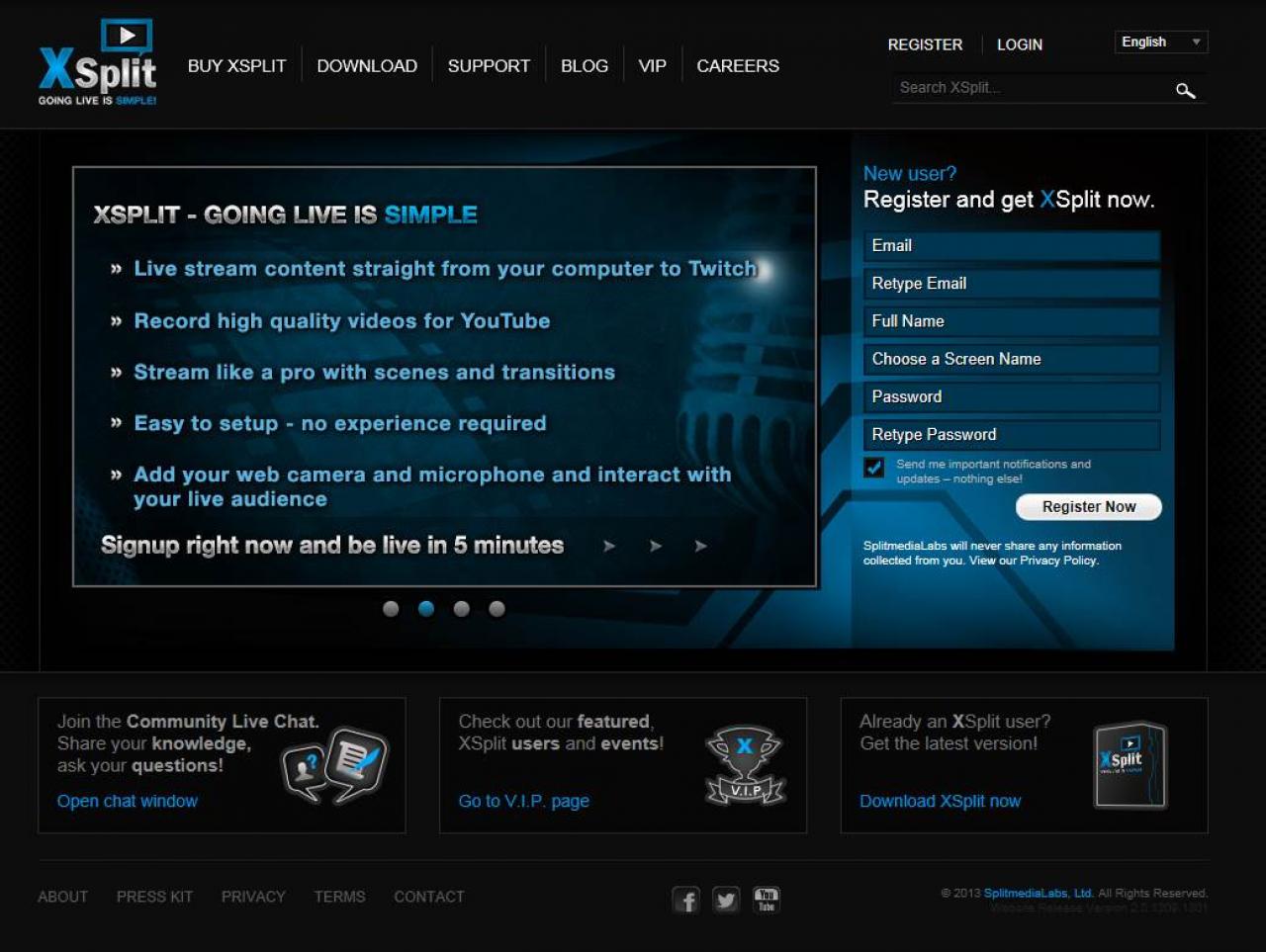The width and height of the screenshot is (1266, 952).
Task: Click the Register link in header
Action: [925, 44]
